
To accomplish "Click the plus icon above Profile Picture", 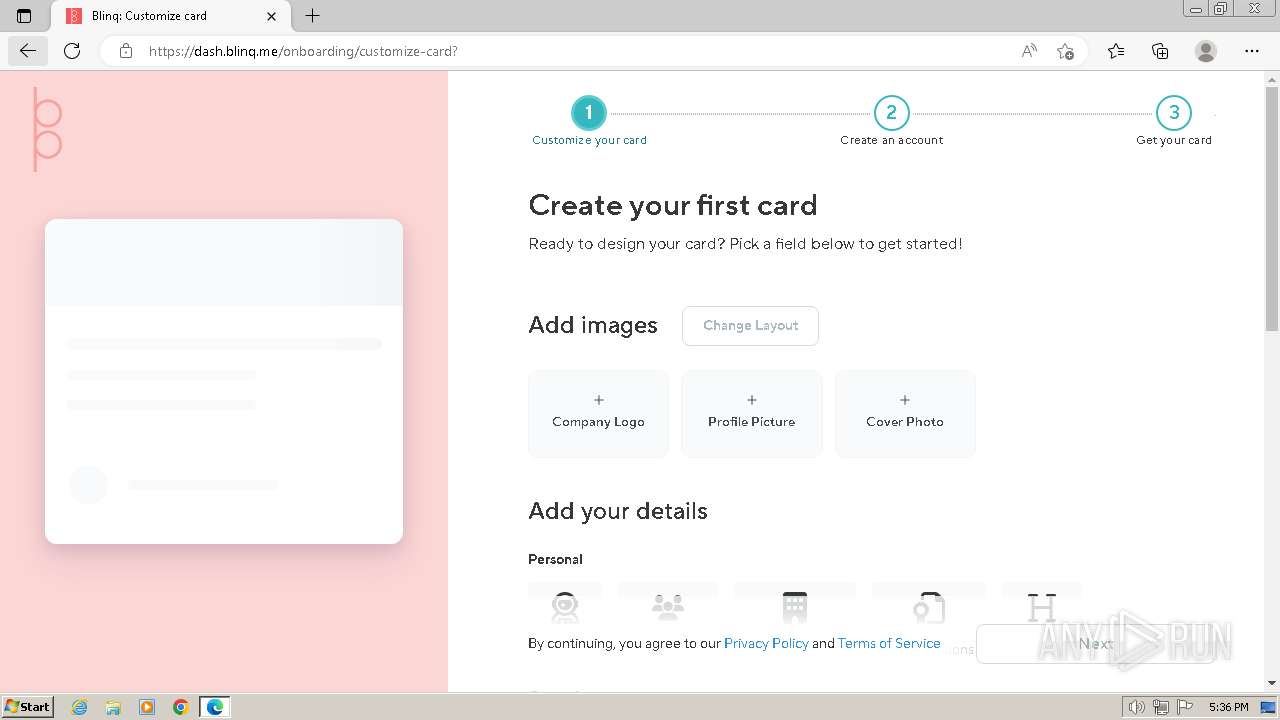I will (x=752, y=400).
